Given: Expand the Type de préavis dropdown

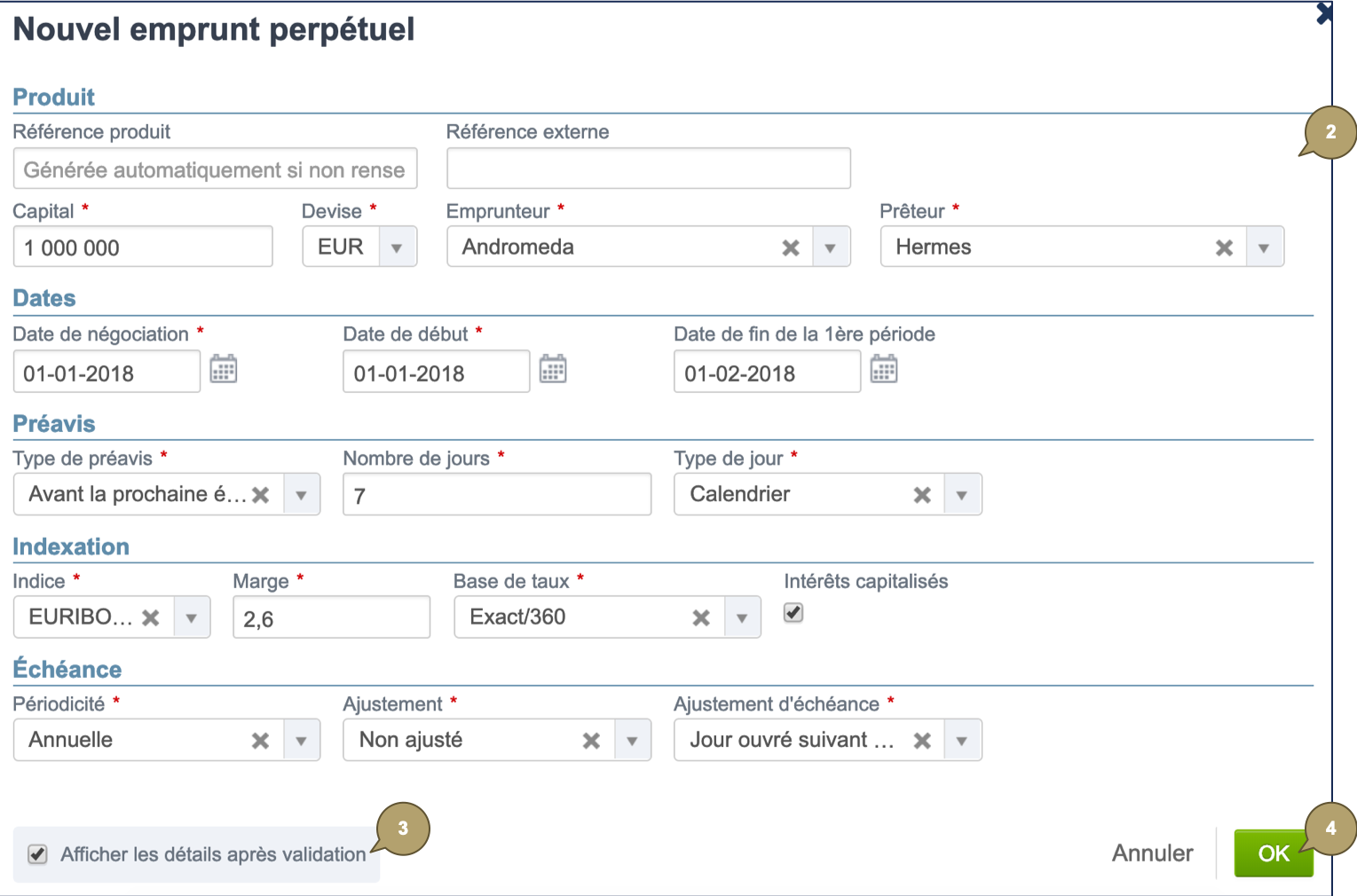Looking at the screenshot, I should pos(301,494).
